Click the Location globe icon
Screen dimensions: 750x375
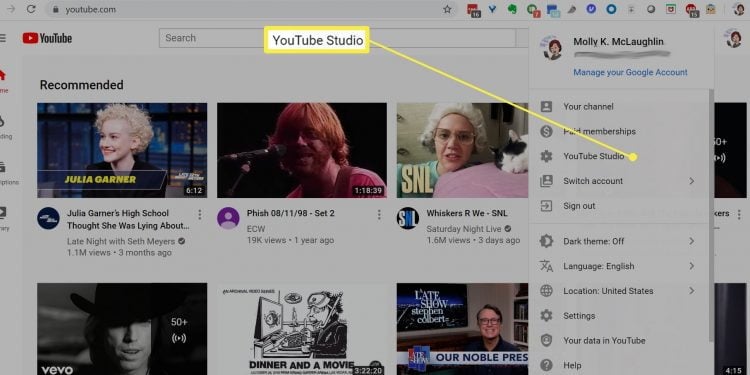(546, 291)
